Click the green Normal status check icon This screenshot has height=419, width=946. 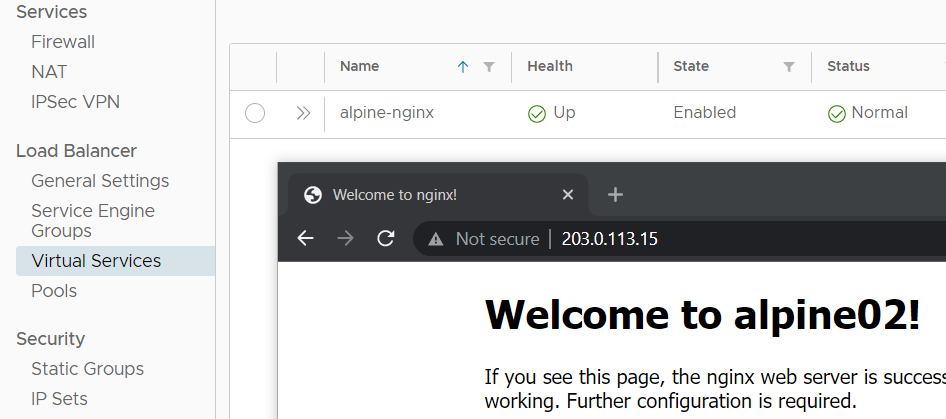tap(836, 114)
